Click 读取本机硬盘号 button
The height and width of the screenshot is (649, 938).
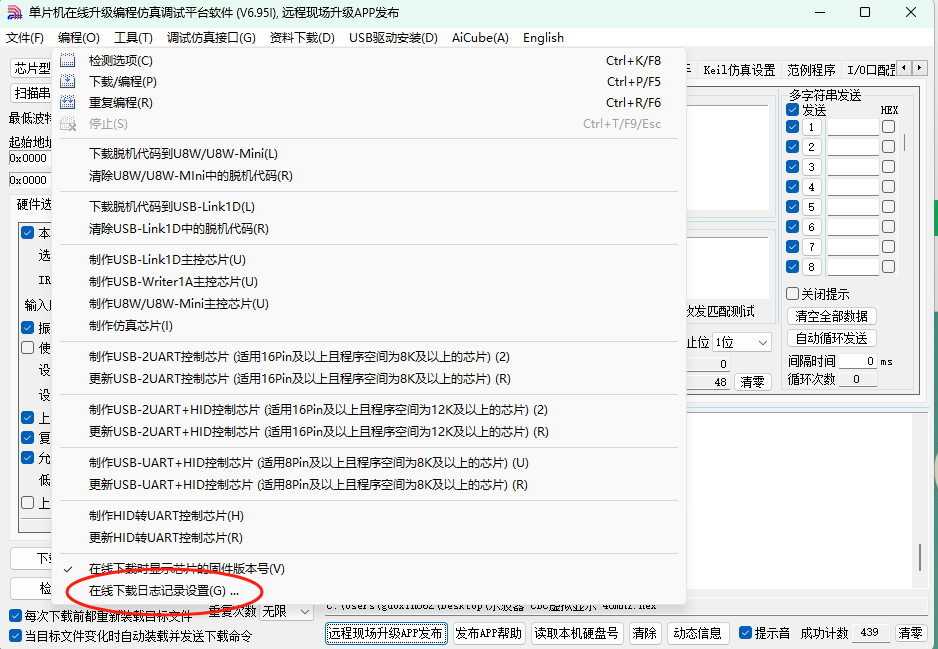click(x=577, y=633)
